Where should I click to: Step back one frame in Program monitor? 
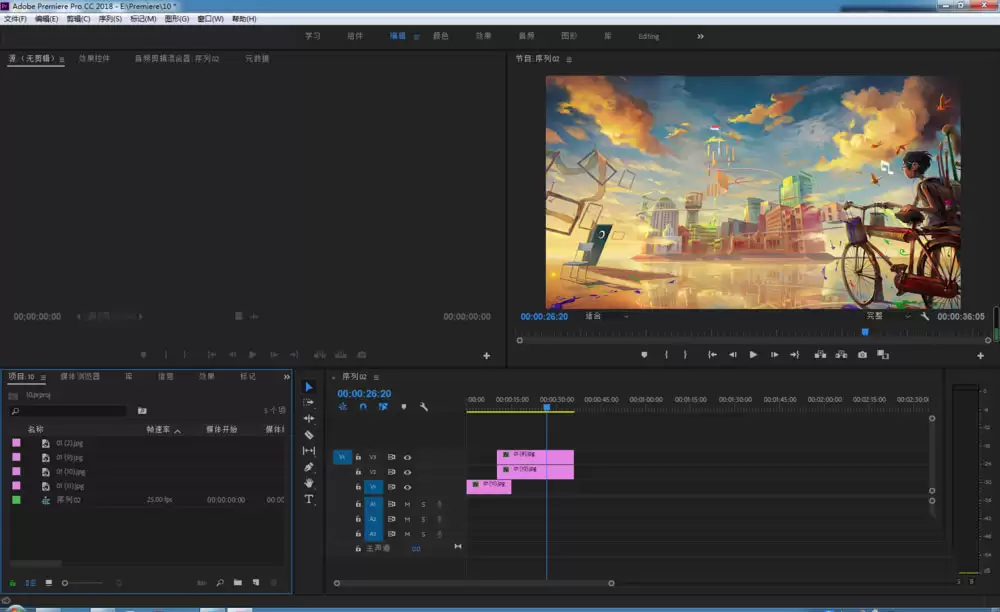pyautogui.click(x=733, y=354)
